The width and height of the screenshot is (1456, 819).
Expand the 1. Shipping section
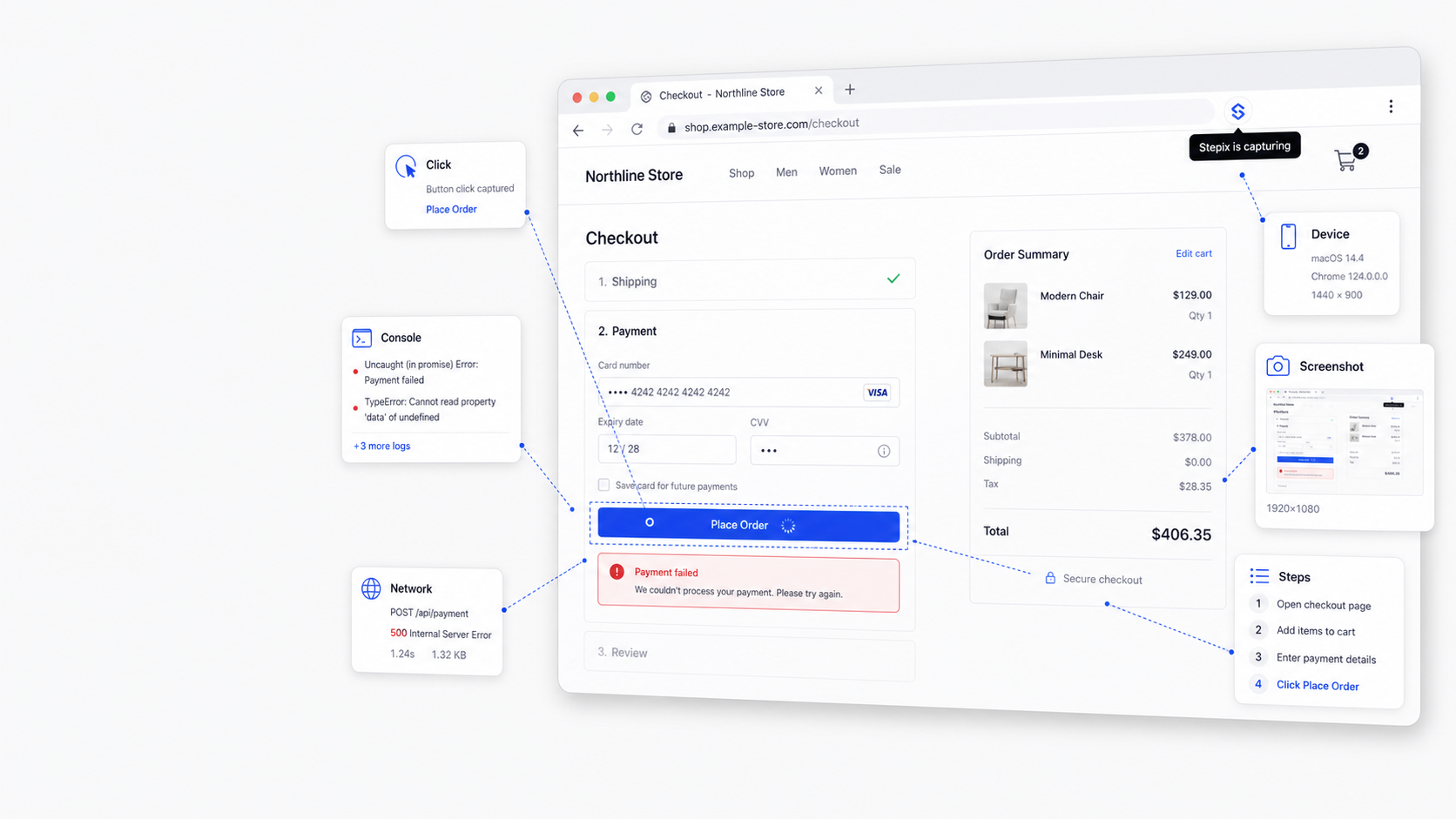pos(750,280)
